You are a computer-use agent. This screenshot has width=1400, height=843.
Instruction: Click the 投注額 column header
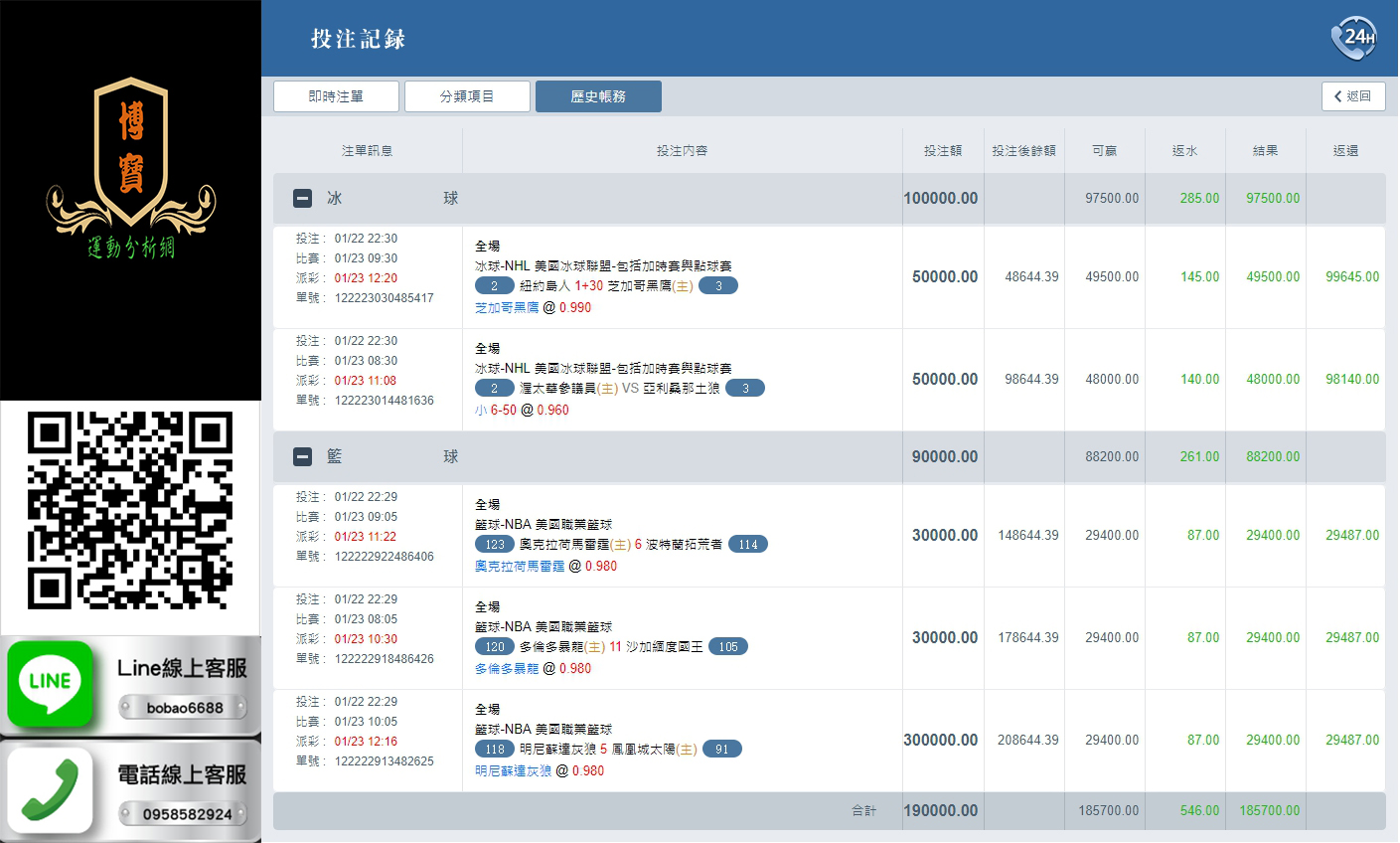(x=943, y=151)
